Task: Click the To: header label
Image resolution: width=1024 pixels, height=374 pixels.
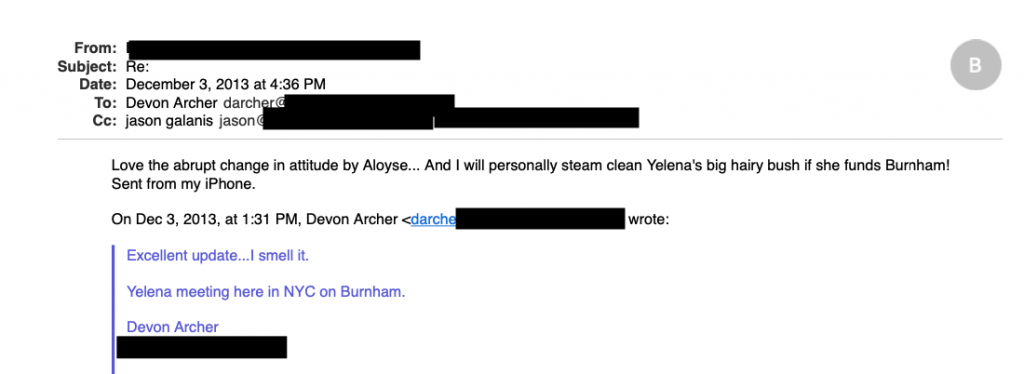Action: 105,102
